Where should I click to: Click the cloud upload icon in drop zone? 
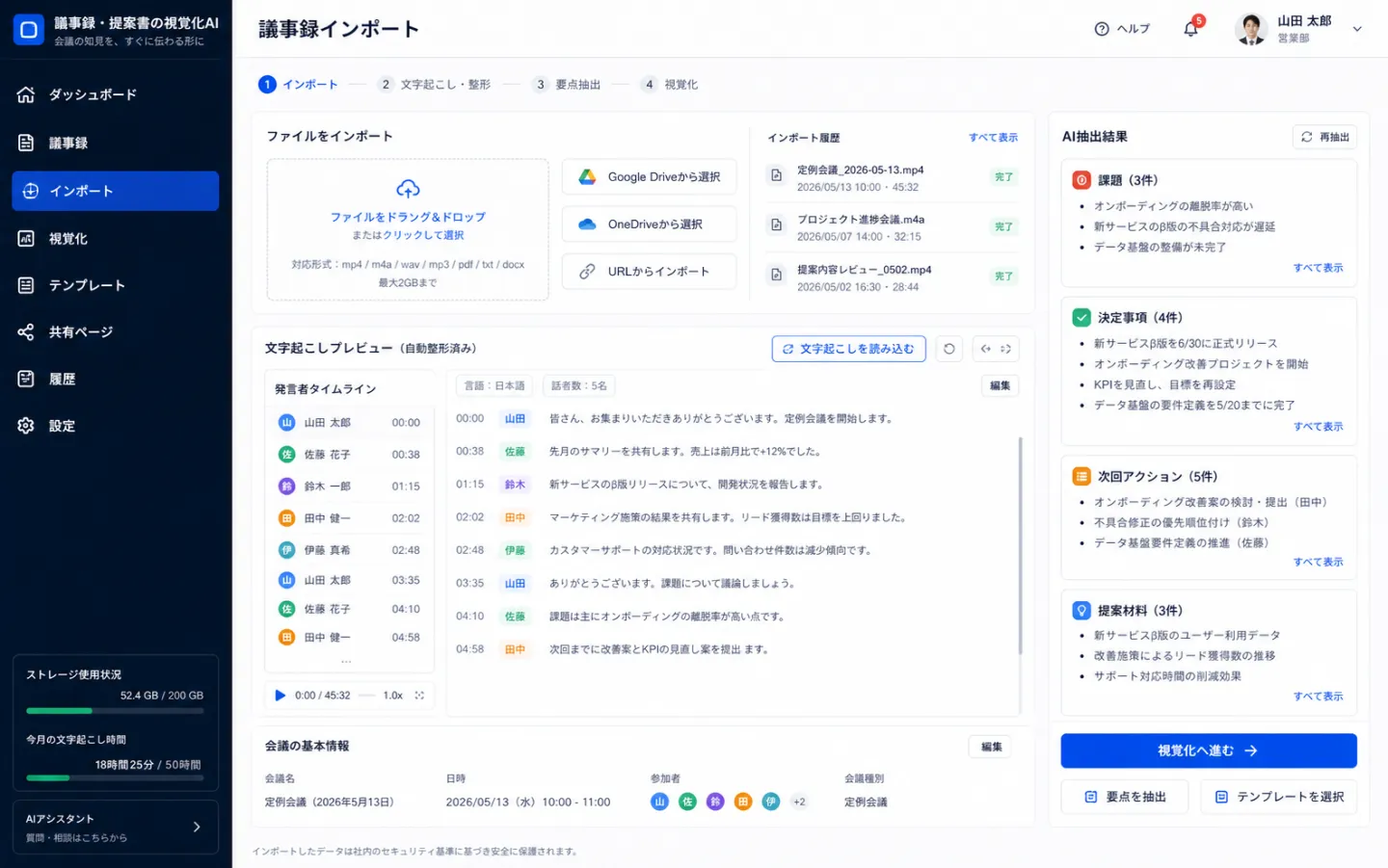pos(408,189)
